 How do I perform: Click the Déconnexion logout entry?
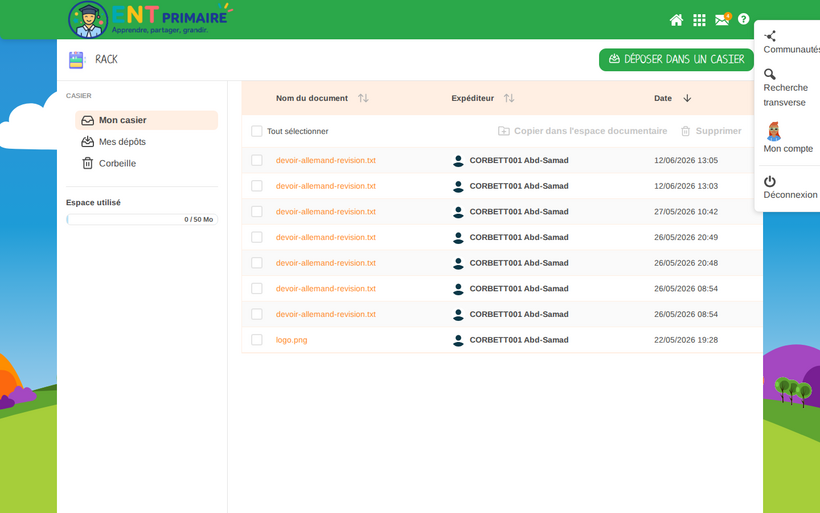(790, 195)
